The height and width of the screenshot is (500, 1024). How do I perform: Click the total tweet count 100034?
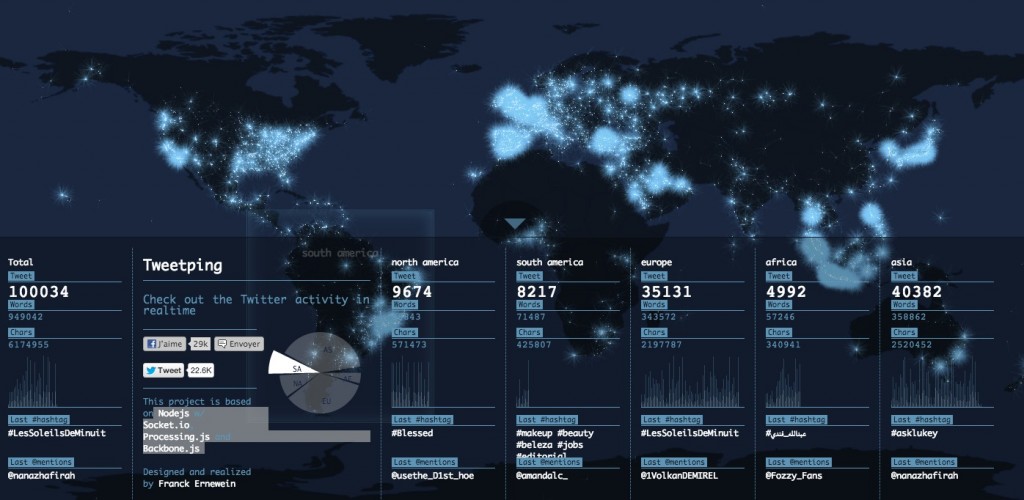coord(38,292)
